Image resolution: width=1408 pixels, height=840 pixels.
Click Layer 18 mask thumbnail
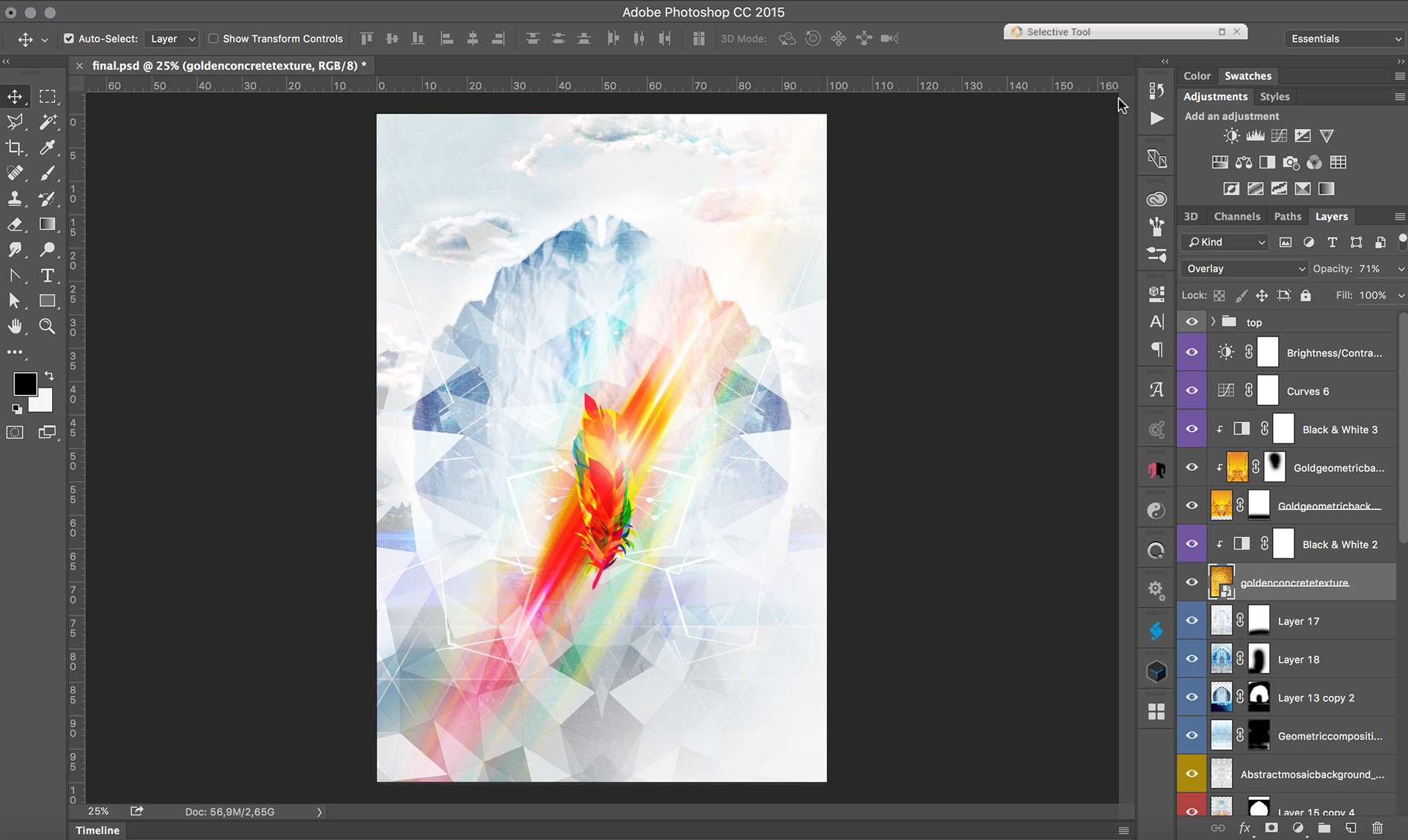point(1258,659)
